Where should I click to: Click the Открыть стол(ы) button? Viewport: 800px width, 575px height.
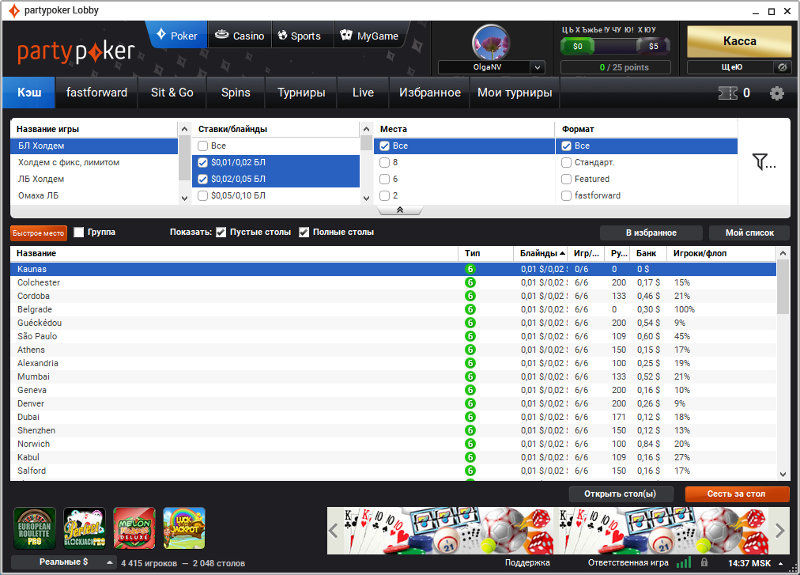tap(620, 494)
